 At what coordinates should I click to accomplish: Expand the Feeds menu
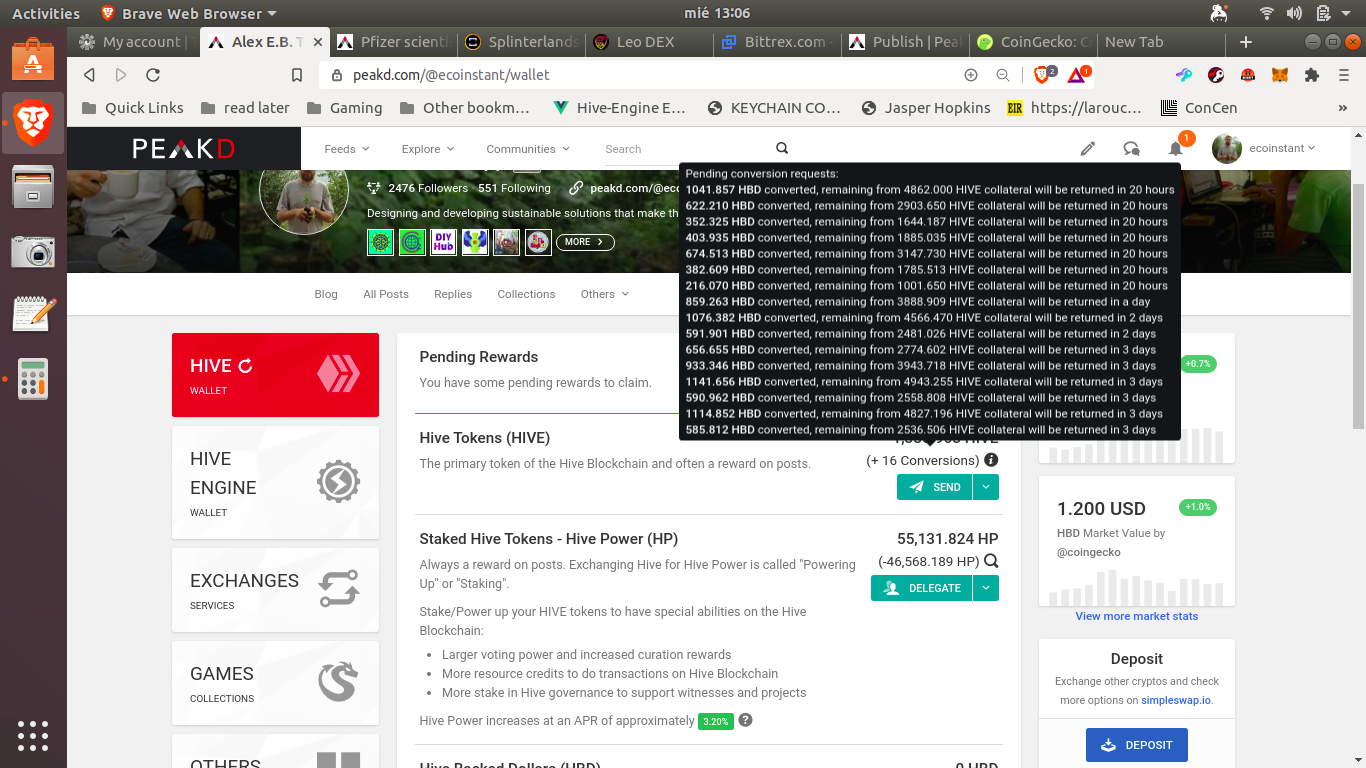(x=347, y=149)
